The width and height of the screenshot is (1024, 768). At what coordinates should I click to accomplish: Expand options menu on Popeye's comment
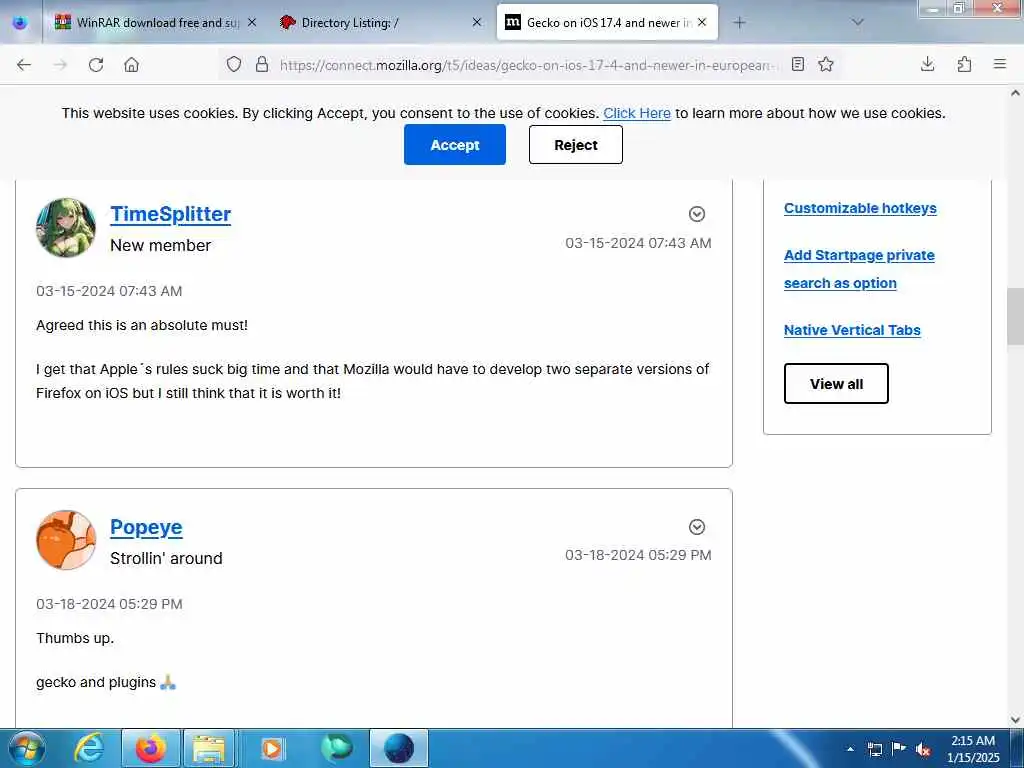click(697, 527)
